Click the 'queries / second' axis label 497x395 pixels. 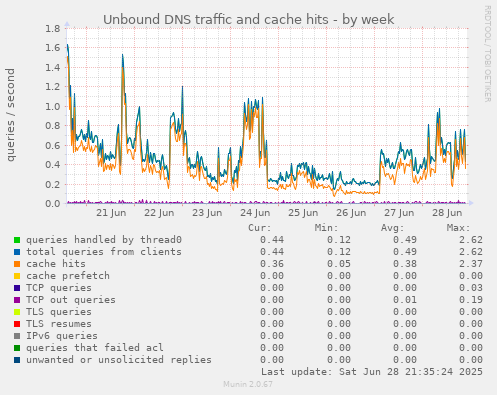coord(11,115)
